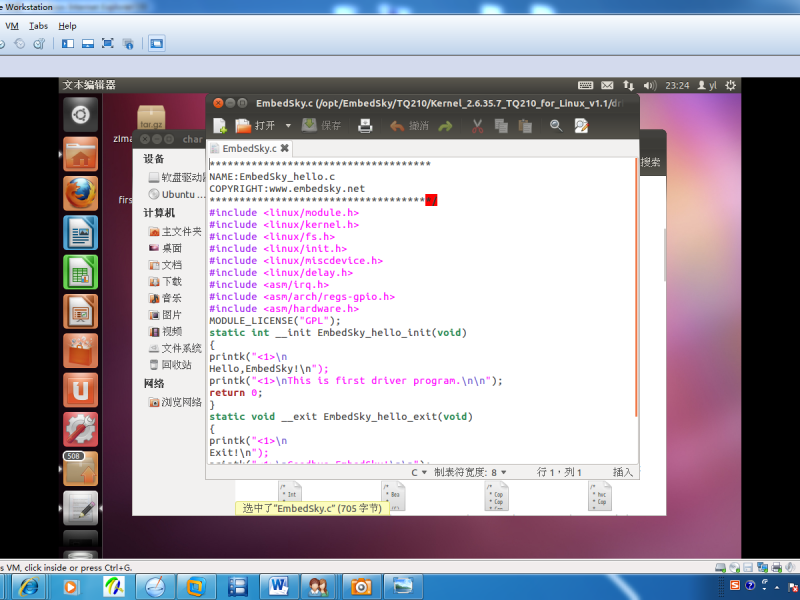Open the VMware Help menu
The height and width of the screenshot is (600, 800).
tap(67, 26)
